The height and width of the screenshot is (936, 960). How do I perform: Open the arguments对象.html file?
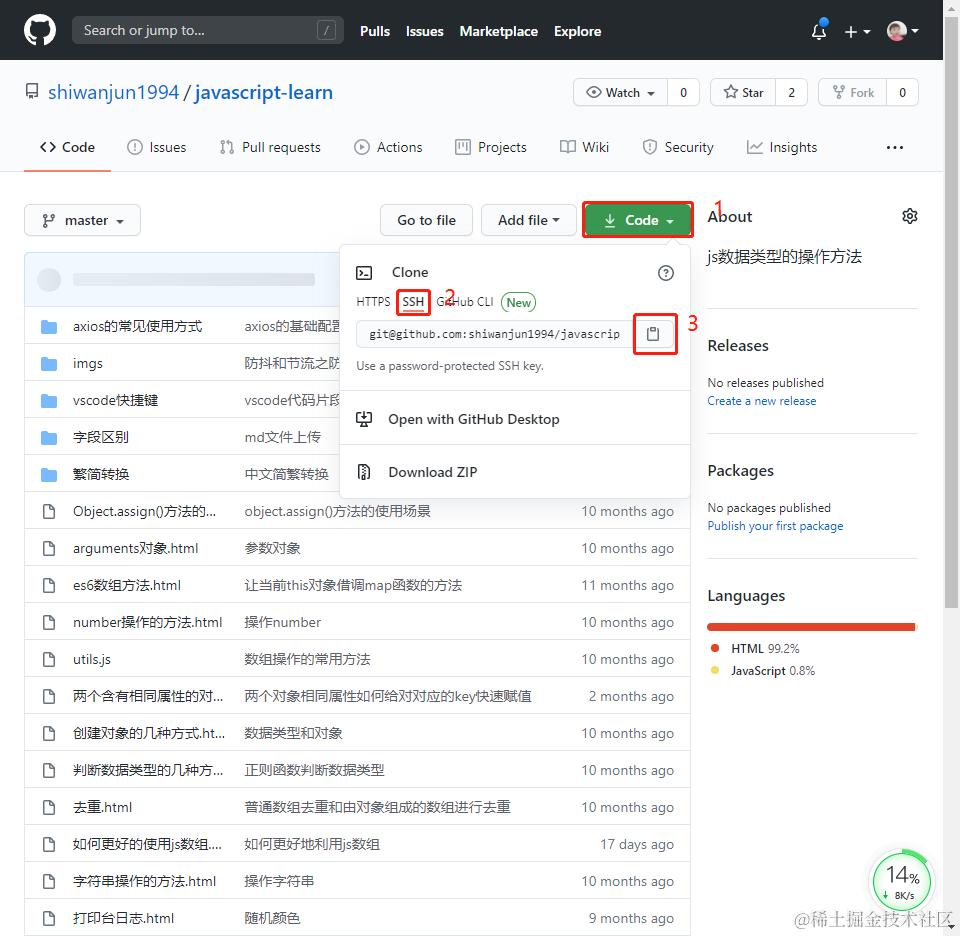[x=135, y=548]
